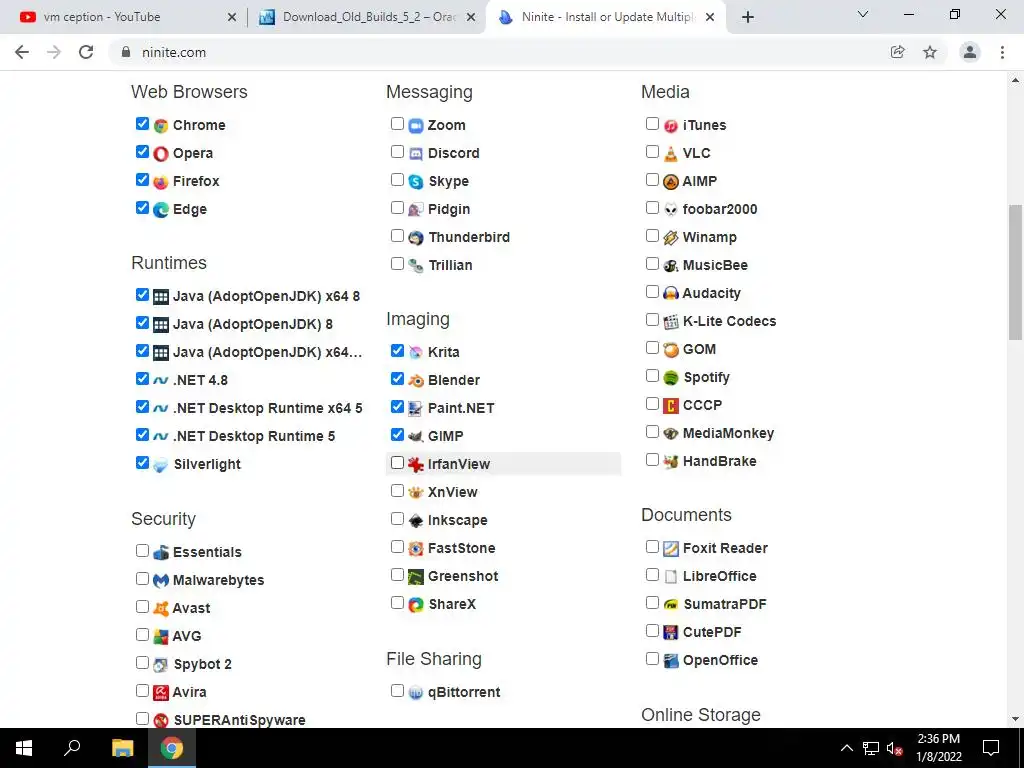Click the ShareX logo icon
1024x768 pixels.
416,605
